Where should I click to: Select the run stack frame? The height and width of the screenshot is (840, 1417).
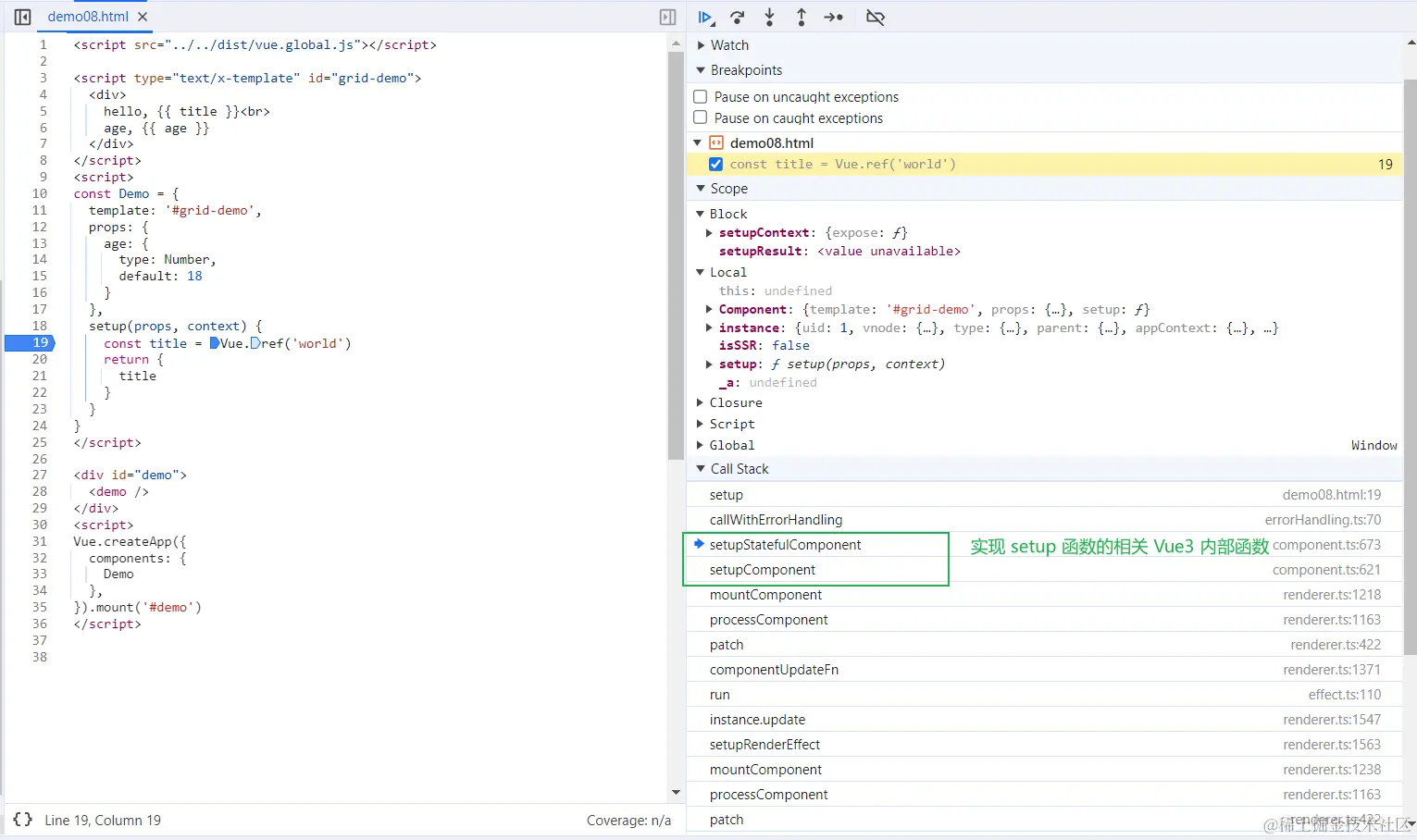[x=1045, y=695]
